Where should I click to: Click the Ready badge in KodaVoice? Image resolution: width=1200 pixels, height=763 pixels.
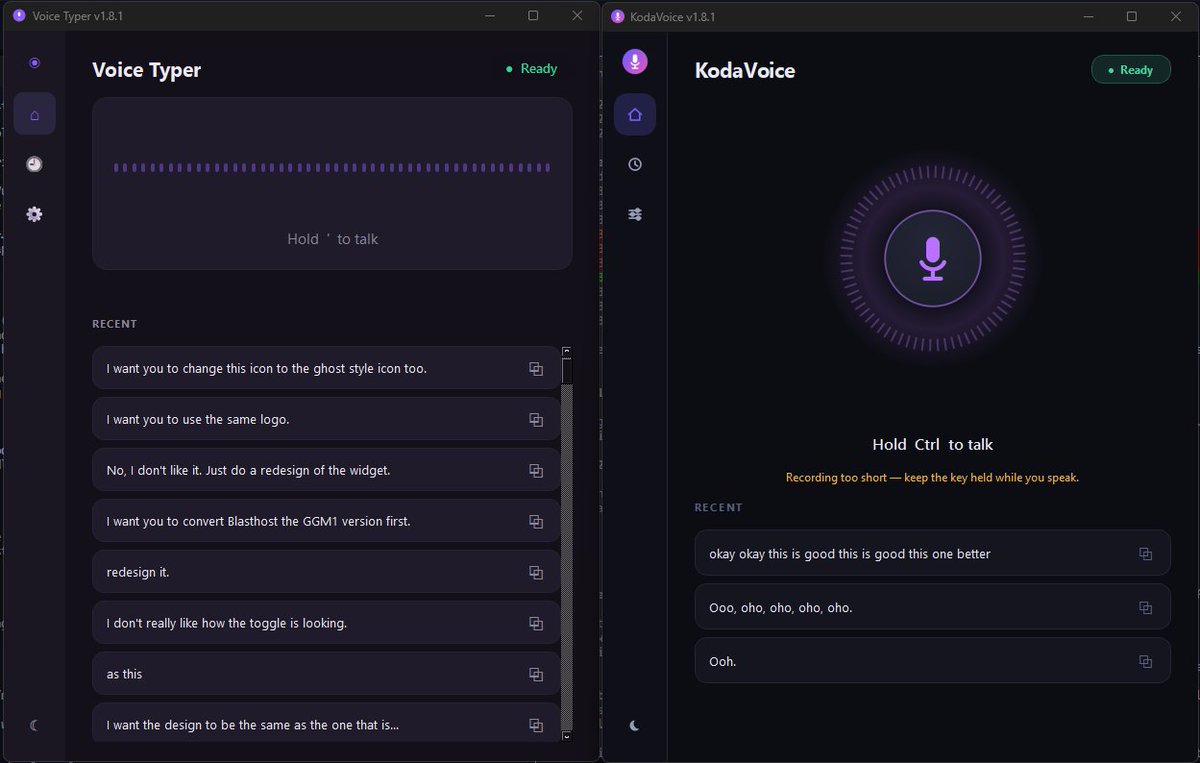[1131, 70]
